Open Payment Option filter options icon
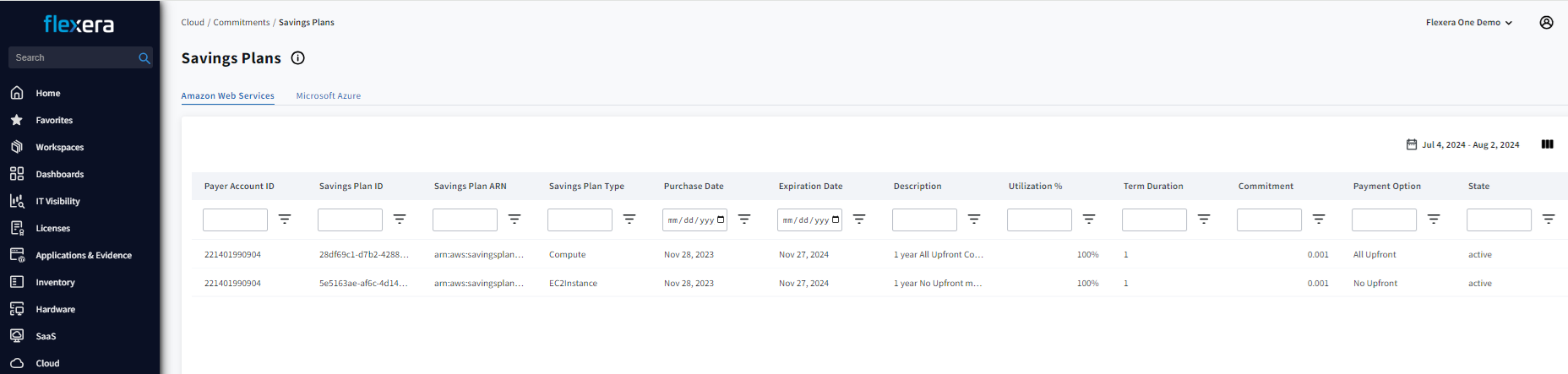 [x=1434, y=220]
